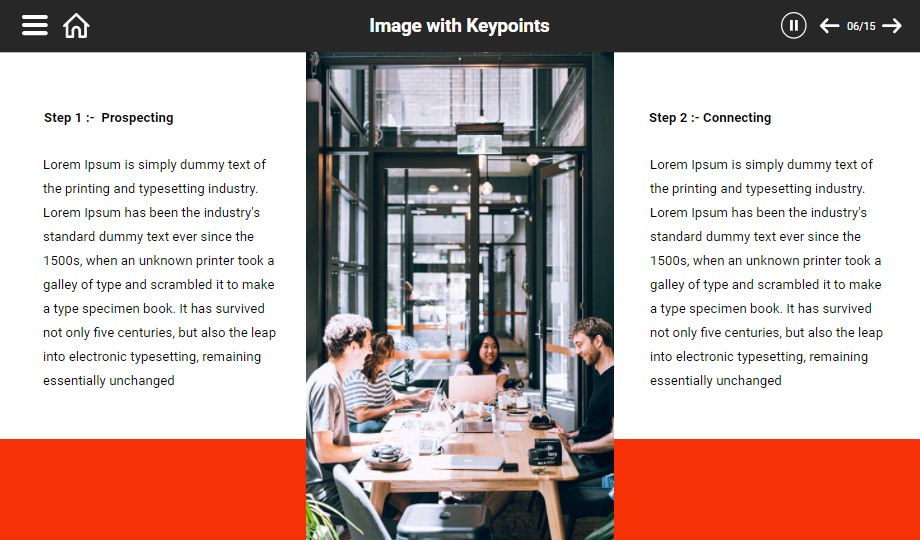Screen dimensions: 920x540
Task: Pause the slide playback
Action: [x=793, y=26]
